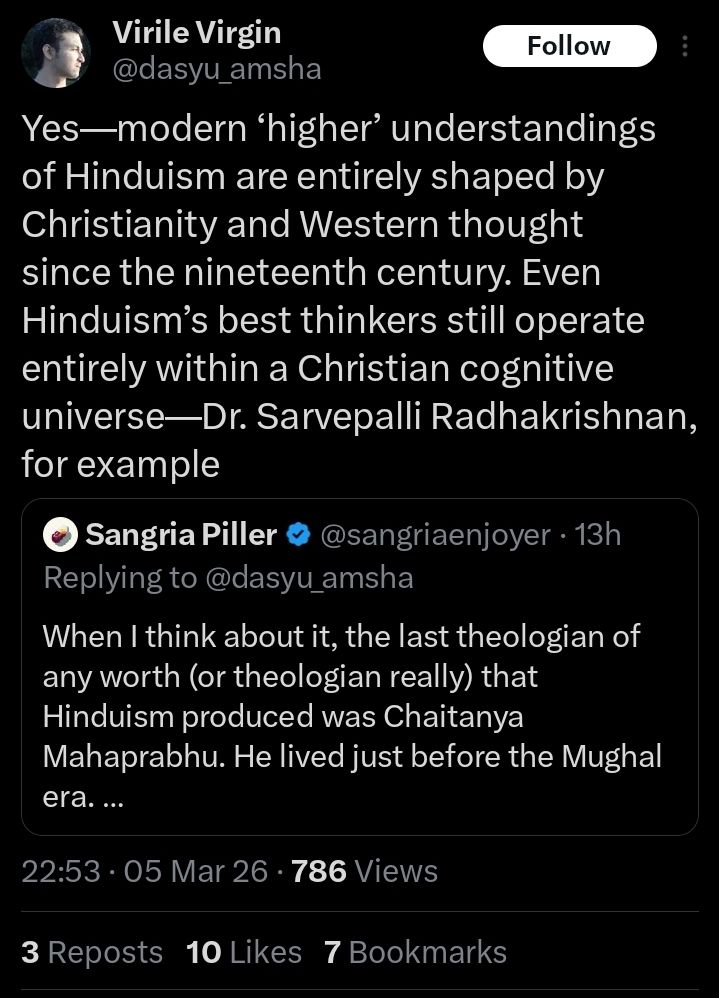Viewport: 719px width, 998px height.
Task: Click the 7 Bookmarks count
Action: (415, 952)
